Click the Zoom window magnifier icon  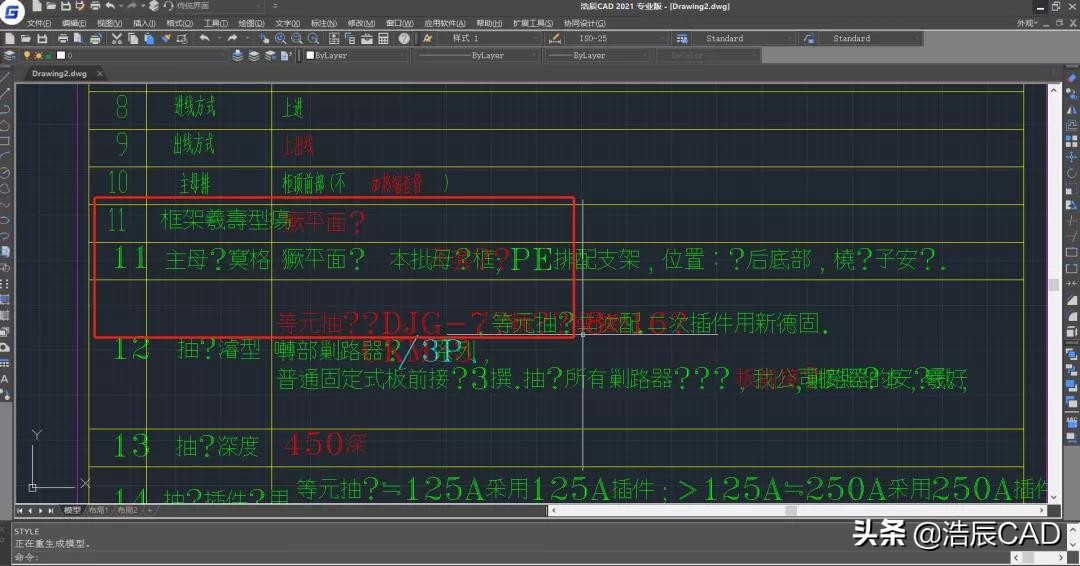point(297,39)
